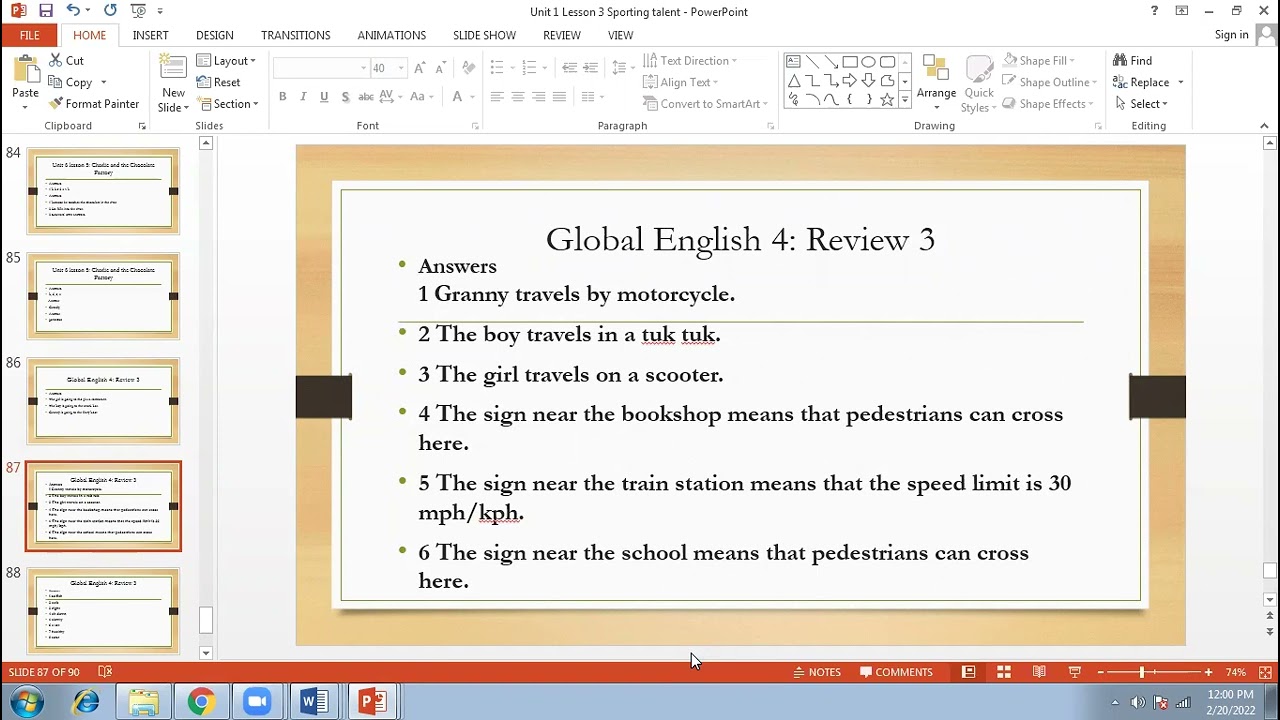Screen dimensions: 1280x720
Task: Toggle text Shadow formatting
Action: click(345, 97)
